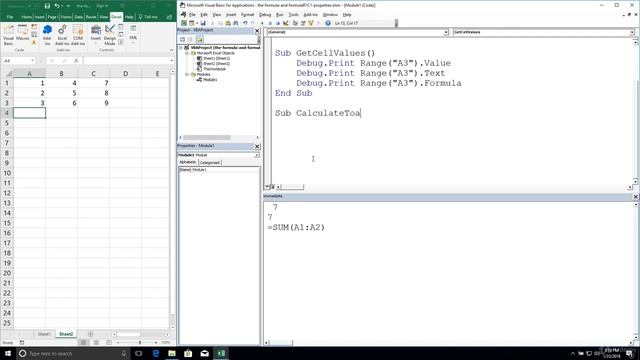Select cell C3 containing 9
The width and height of the screenshot is (640, 360).
click(93, 103)
